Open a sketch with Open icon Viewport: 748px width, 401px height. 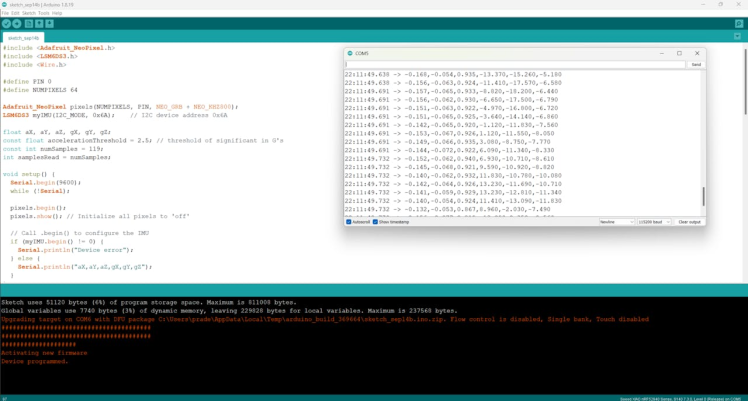pos(39,23)
